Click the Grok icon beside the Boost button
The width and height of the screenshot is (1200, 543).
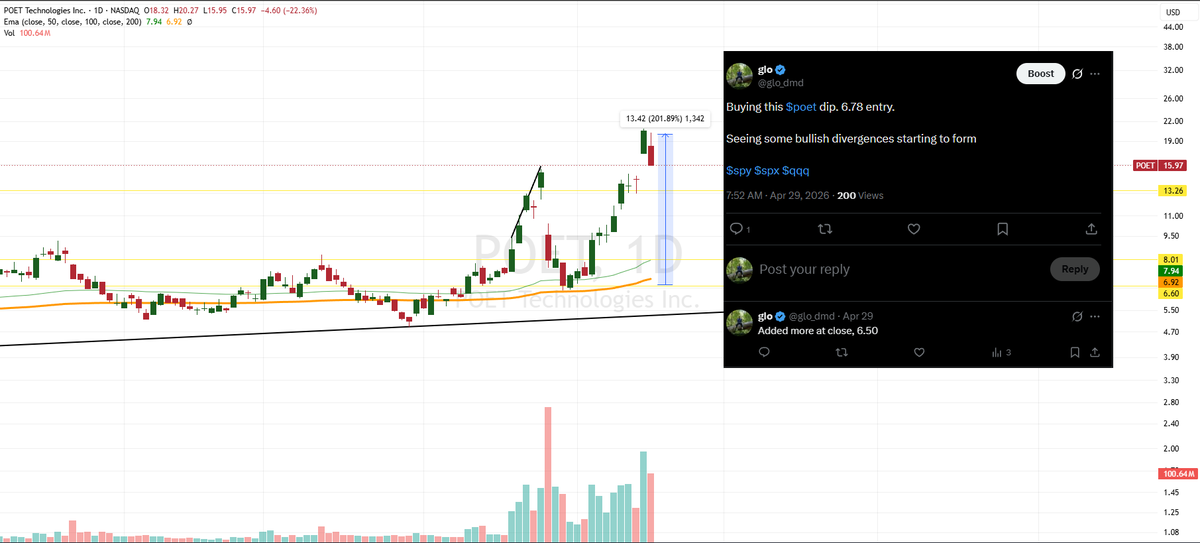[x=1077, y=73]
